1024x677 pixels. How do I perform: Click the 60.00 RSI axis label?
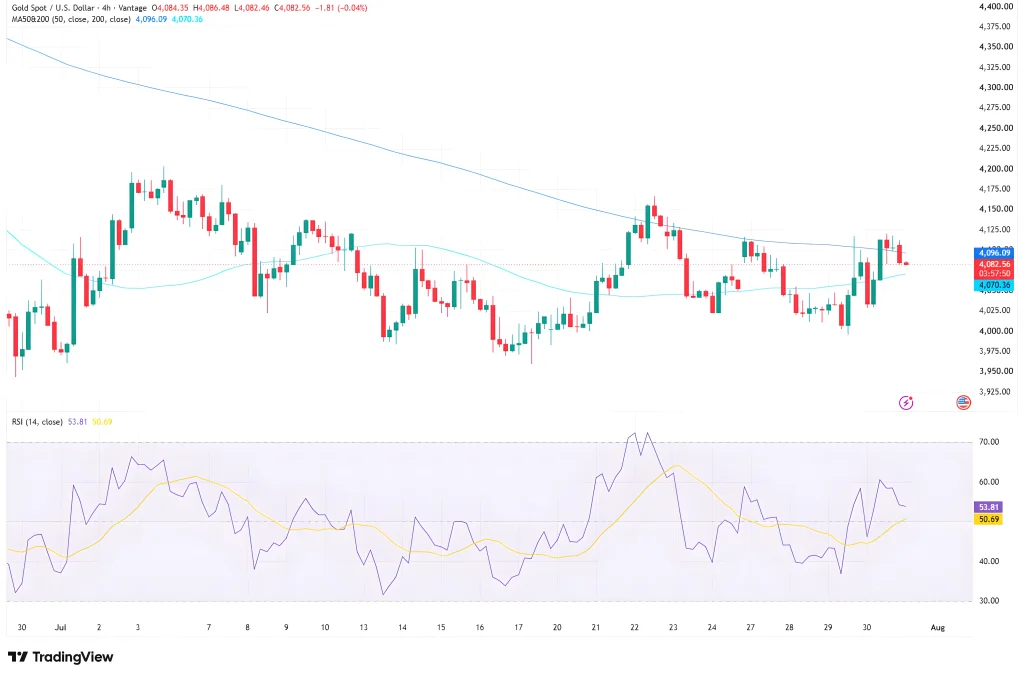pyautogui.click(x=989, y=482)
